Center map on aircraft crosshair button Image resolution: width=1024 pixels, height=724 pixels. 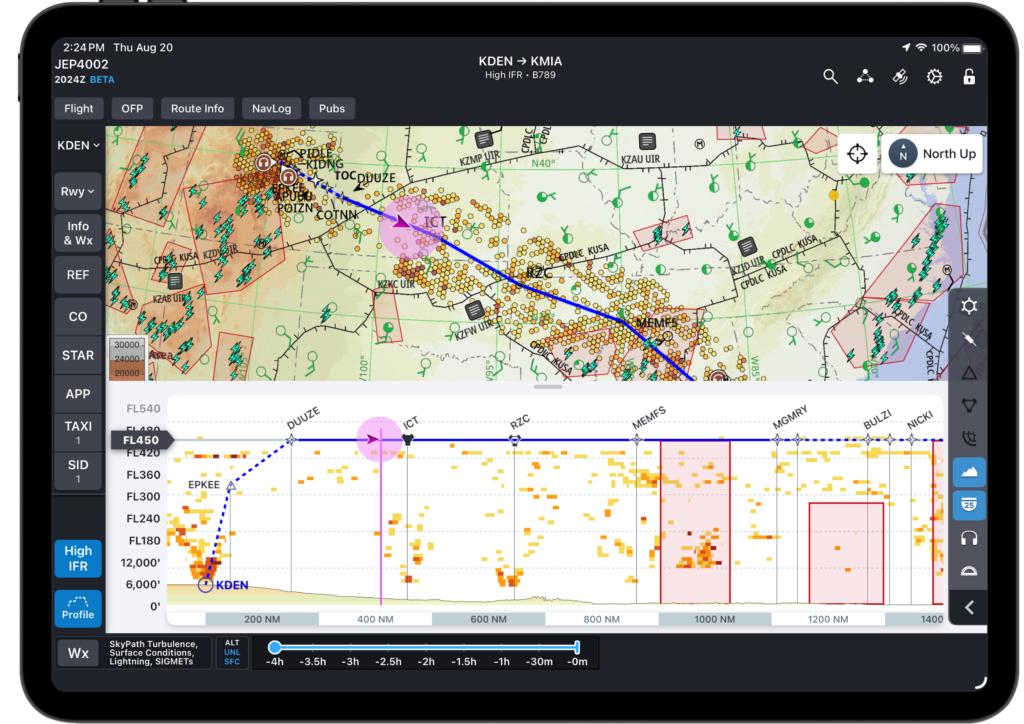point(857,154)
